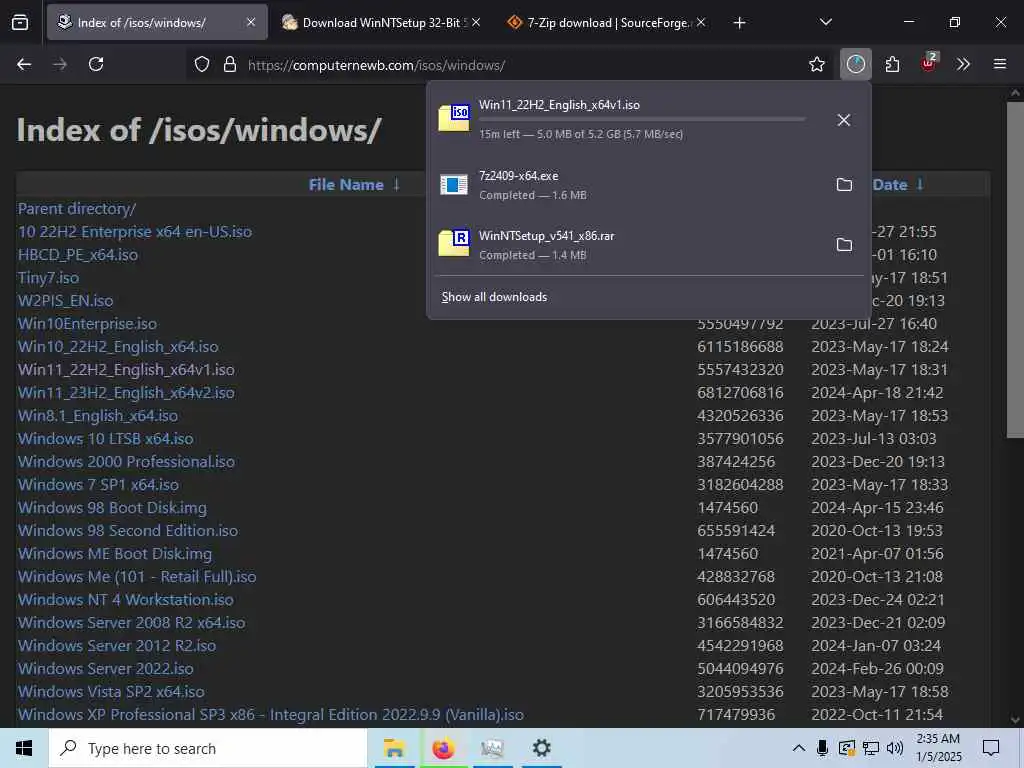Click Win8.1_English_x64.iso link
Screen dimensions: 1024x768
click(98, 415)
